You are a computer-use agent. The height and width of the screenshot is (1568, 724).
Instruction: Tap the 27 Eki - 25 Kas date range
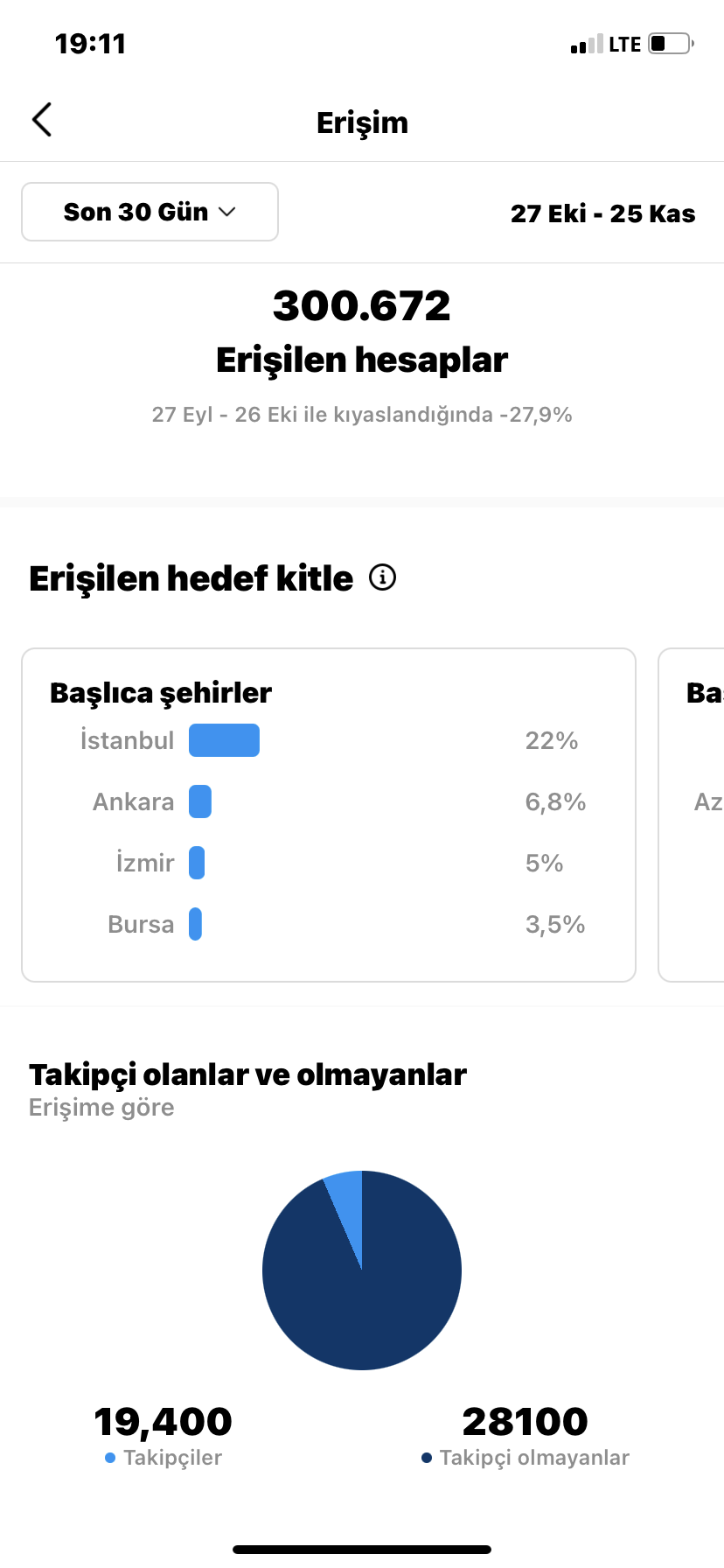coord(603,213)
